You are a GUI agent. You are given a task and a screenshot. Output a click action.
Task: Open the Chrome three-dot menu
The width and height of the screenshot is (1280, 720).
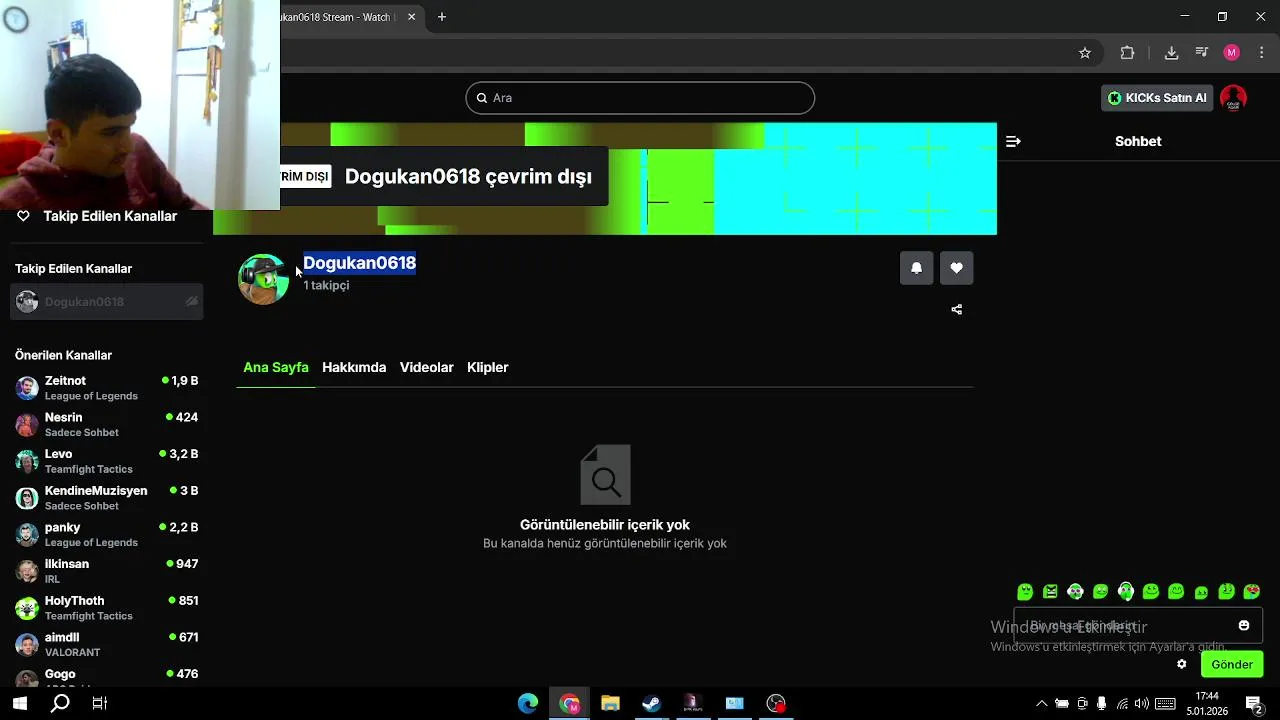point(1261,53)
